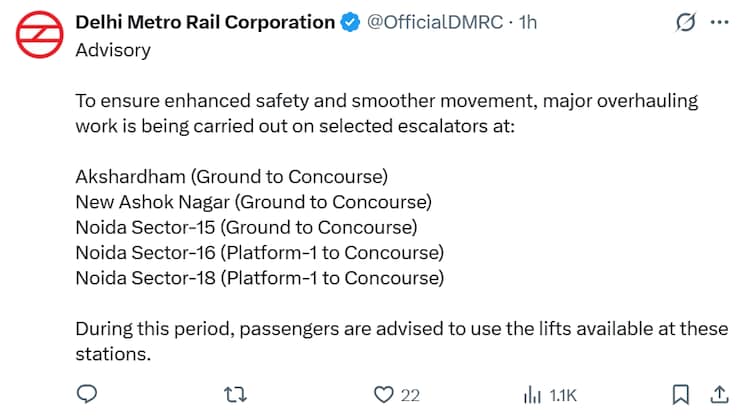This screenshot has width=750, height=418.
Task: Bookmark this DMRC advisory post
Action: 680,394
